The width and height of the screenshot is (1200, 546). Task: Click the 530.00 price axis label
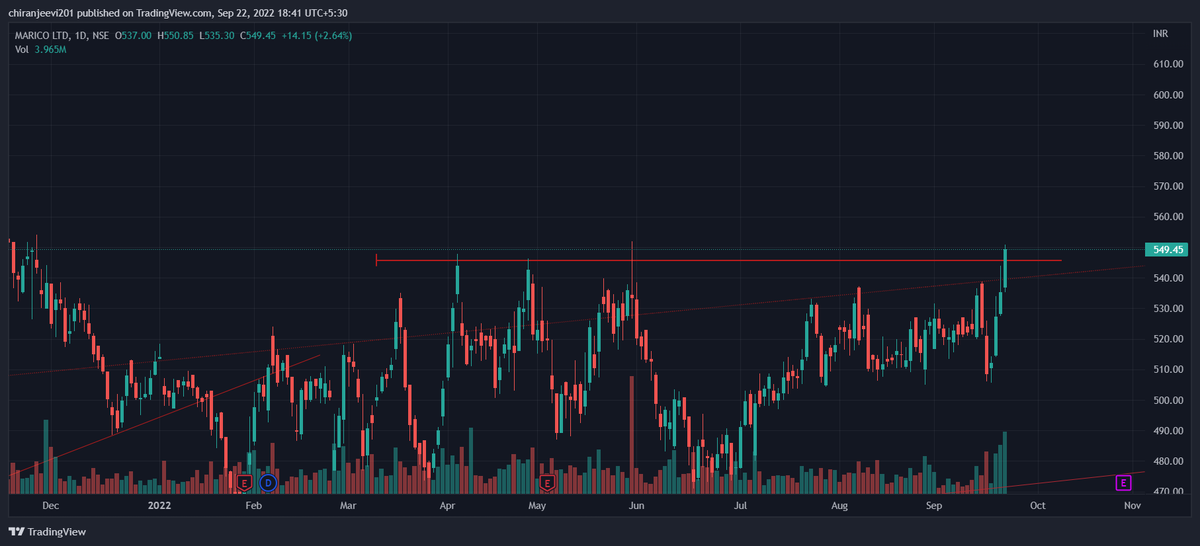[x=1168, y=308]
